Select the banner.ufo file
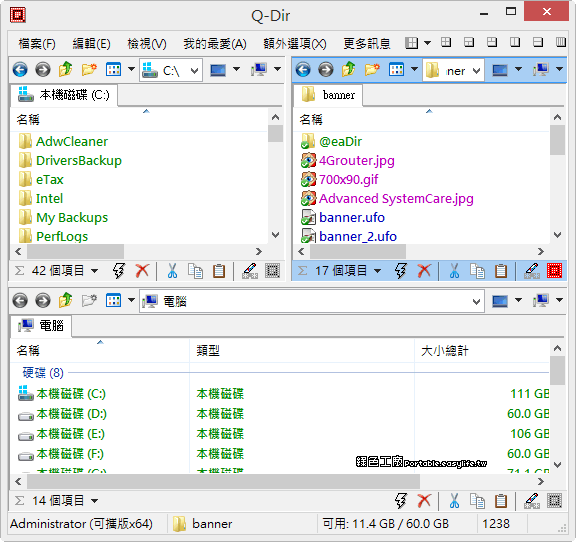576x542 pixels. [x=352, y=218]
